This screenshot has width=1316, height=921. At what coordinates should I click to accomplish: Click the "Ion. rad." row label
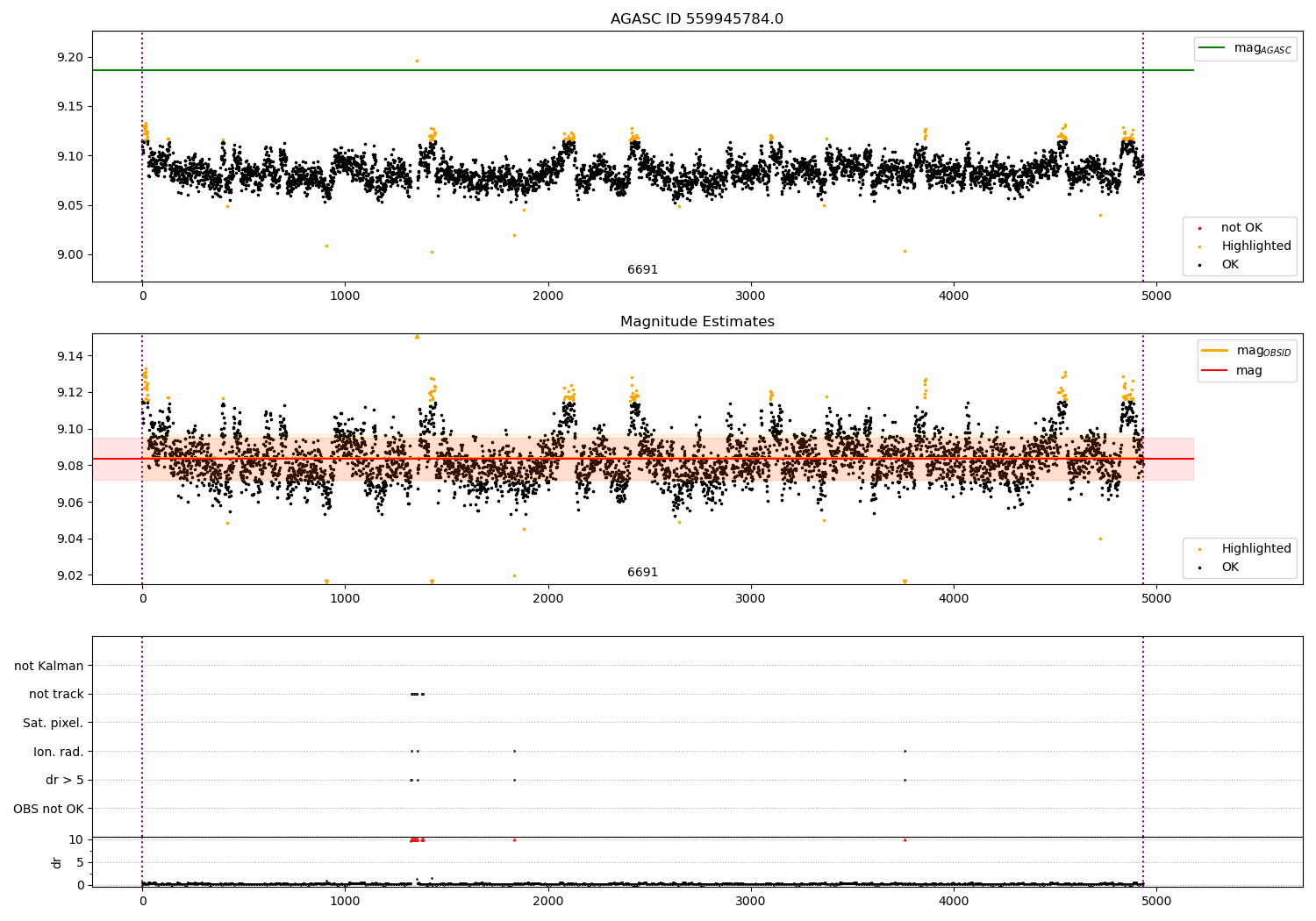pos(59,752)
